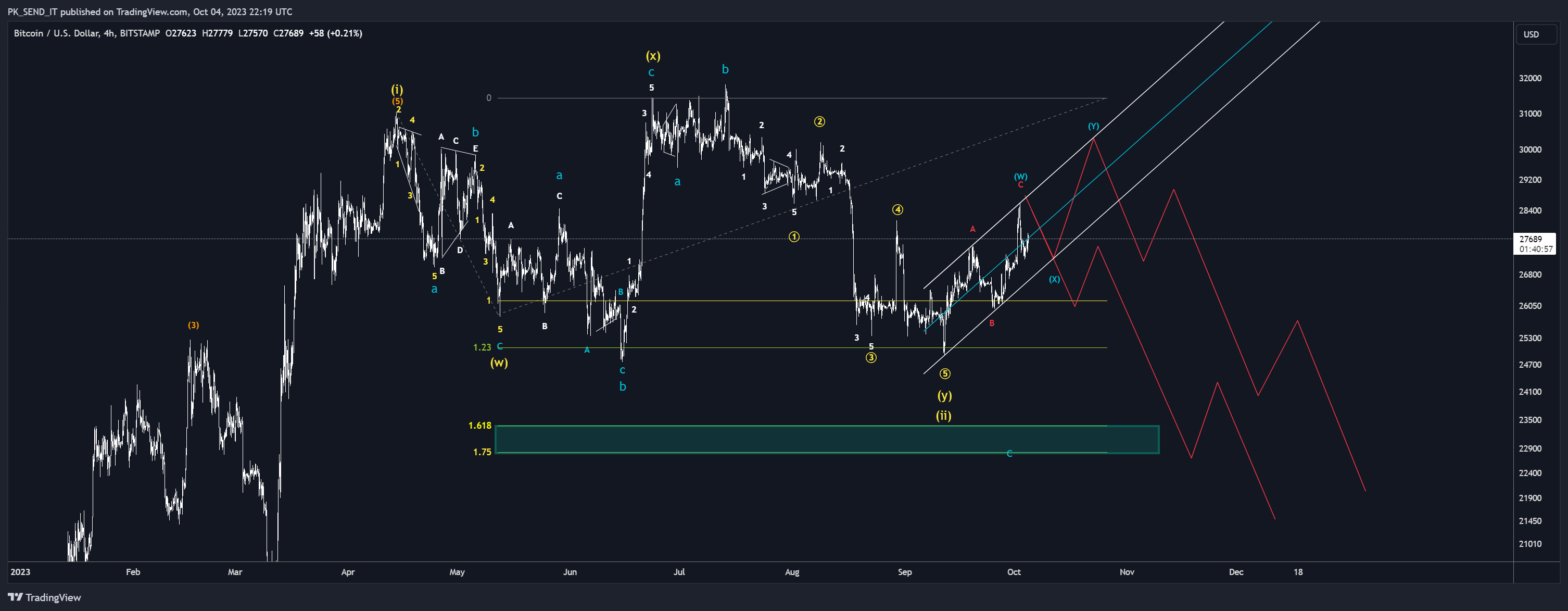The image size is (1568, 611).
Task: Click the 18 date axis label
Action: tap(1298, 571)
